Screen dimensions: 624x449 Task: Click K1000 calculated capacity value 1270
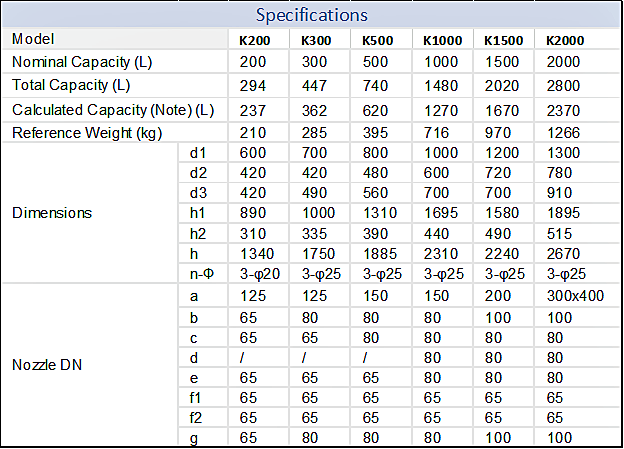pos(441,111)
